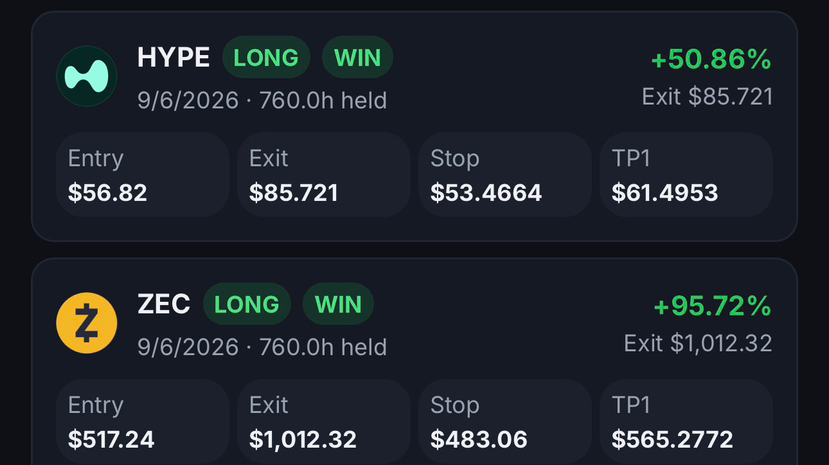This screenshot has height=465, width=829.
Task: Click the ZEC Zcash coin icon
Action: (87, 323)
